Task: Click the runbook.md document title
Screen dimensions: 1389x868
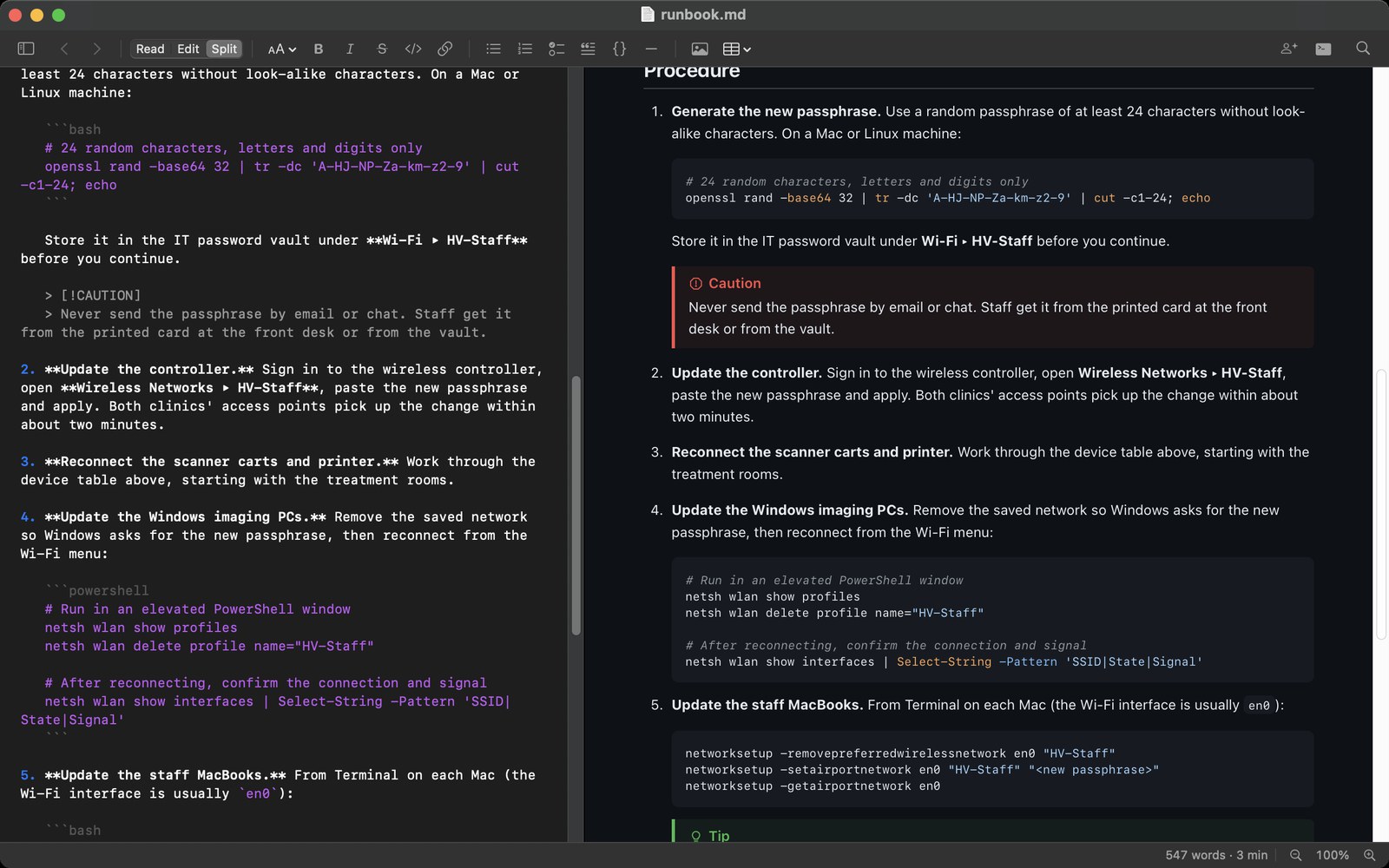Action: [x=703, y=15]
